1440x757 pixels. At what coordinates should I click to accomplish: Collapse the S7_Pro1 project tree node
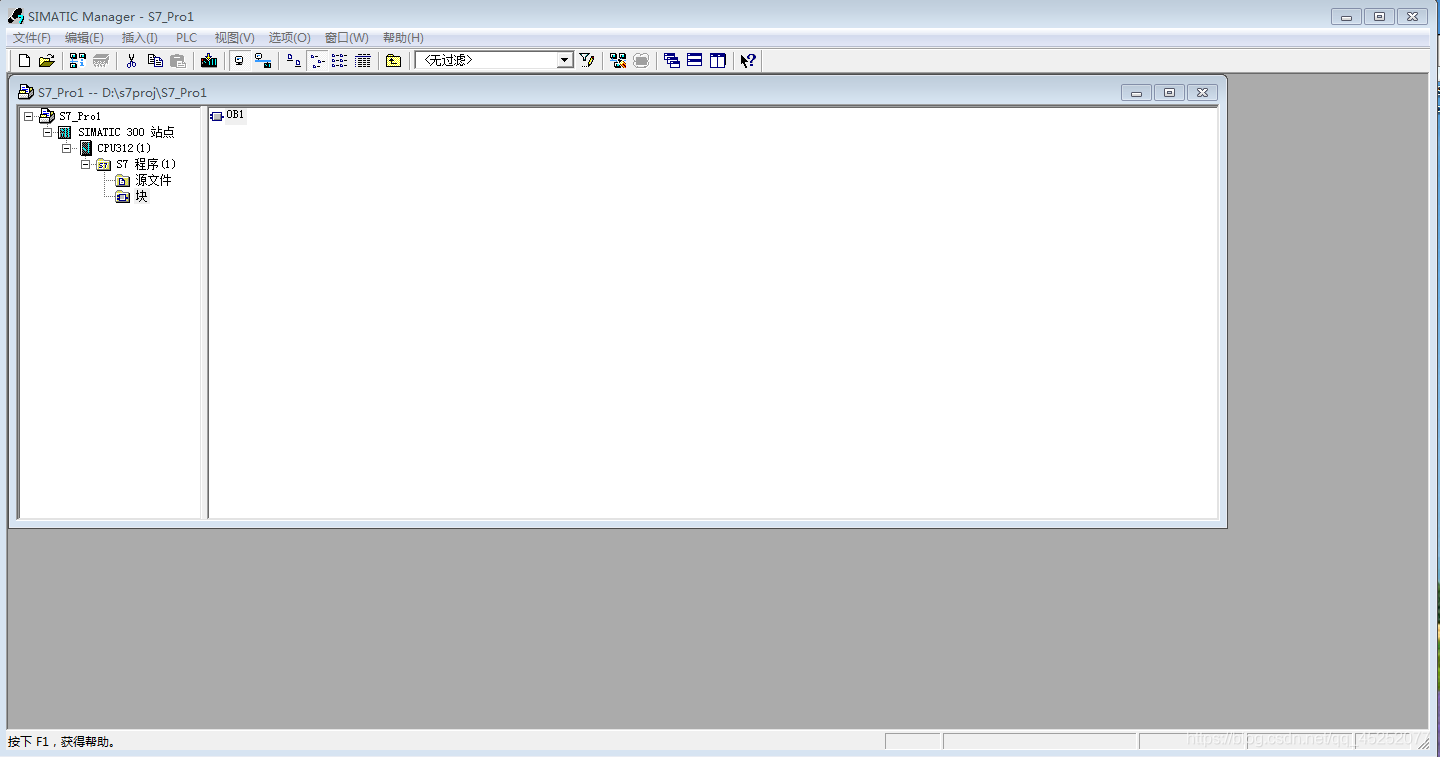point(29,116)
